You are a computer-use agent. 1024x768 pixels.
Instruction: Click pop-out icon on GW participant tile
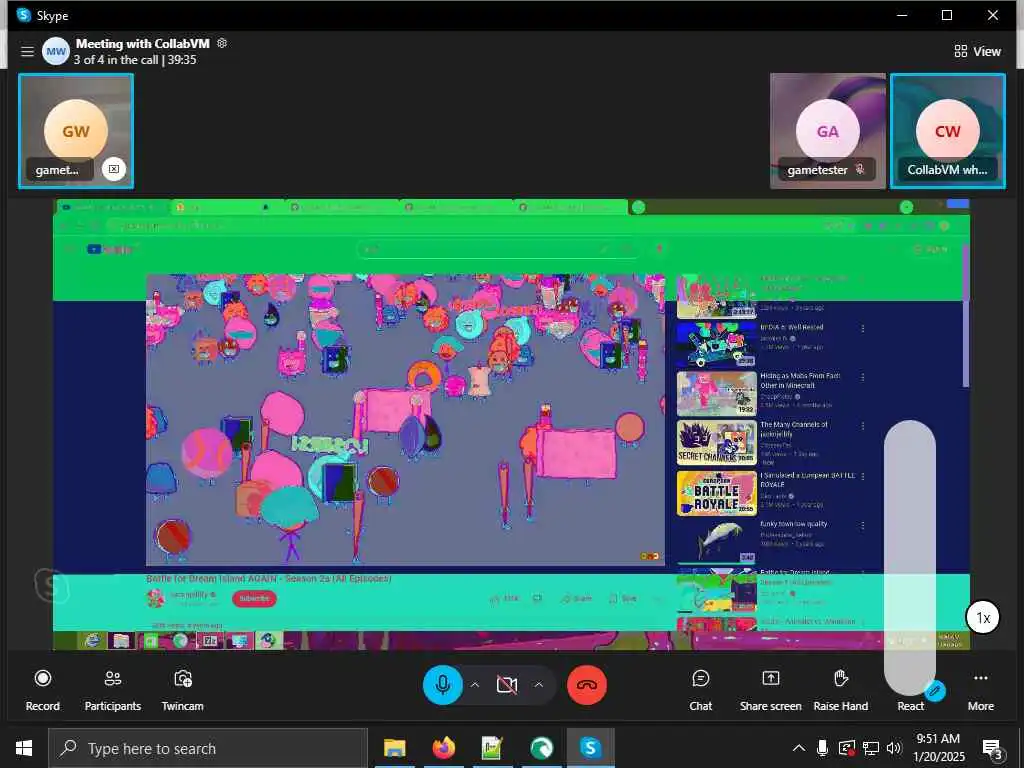point(114,169)
